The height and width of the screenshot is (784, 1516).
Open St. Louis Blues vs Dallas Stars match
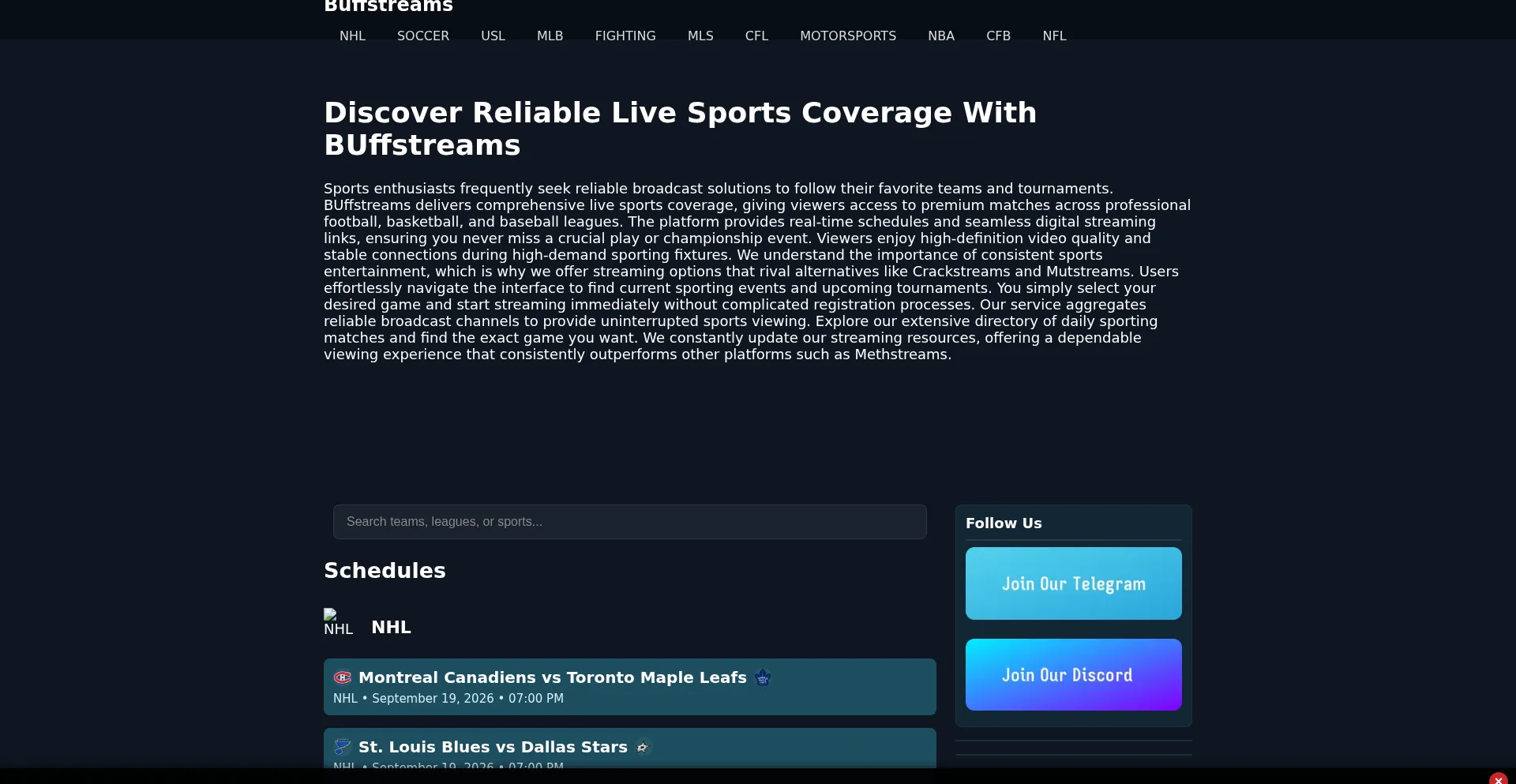630,748
